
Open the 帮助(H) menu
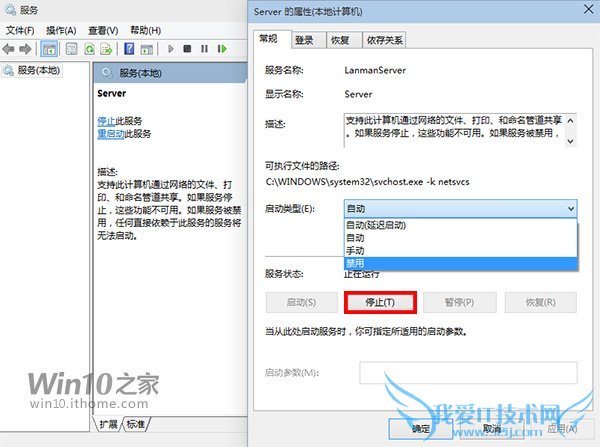pos(145,30)
